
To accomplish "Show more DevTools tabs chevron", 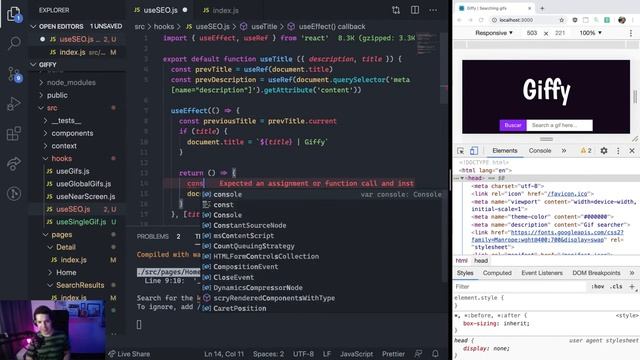I will click(x=564, y=151).
